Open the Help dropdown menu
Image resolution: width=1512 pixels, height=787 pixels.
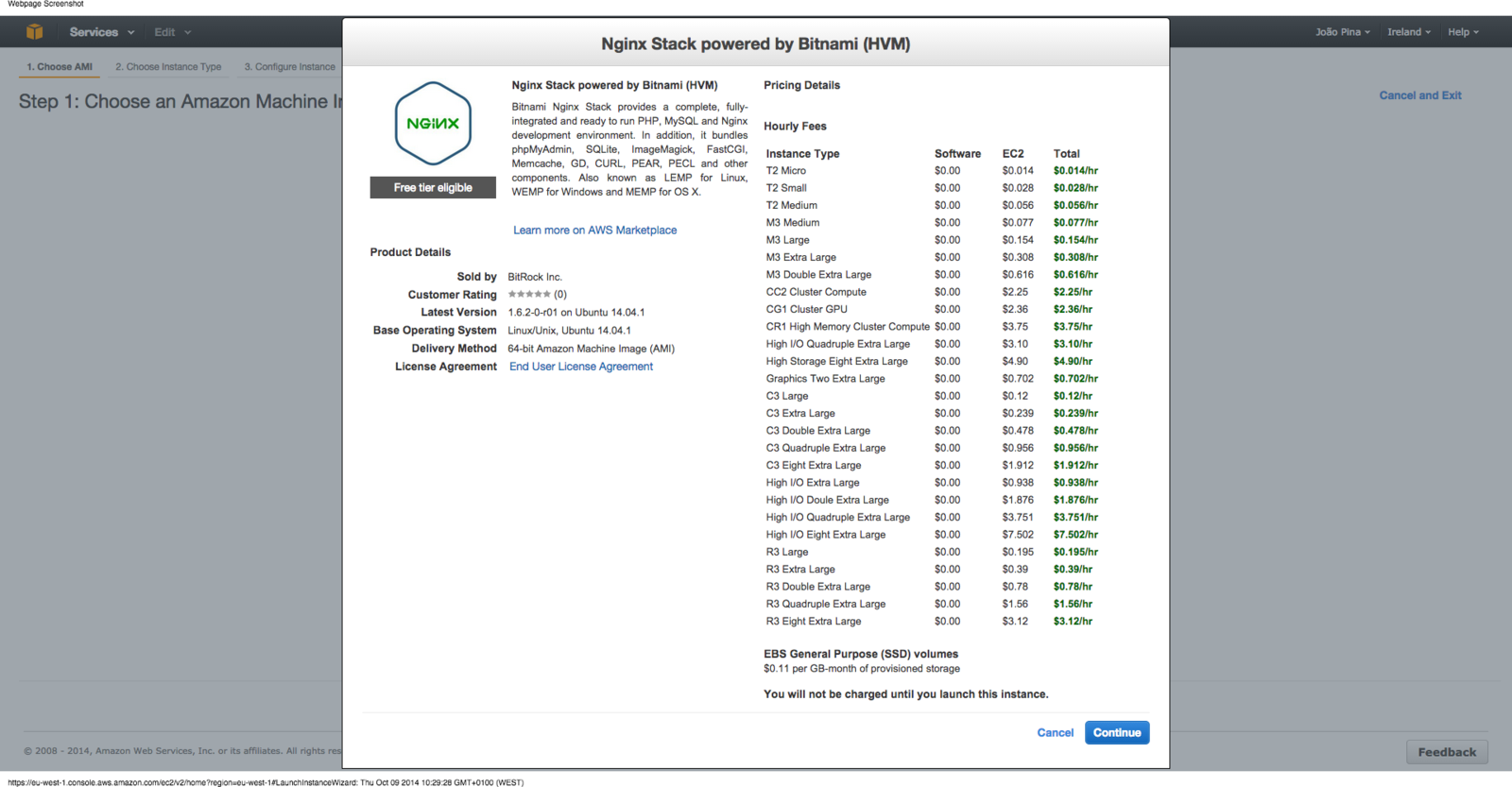1463,32
